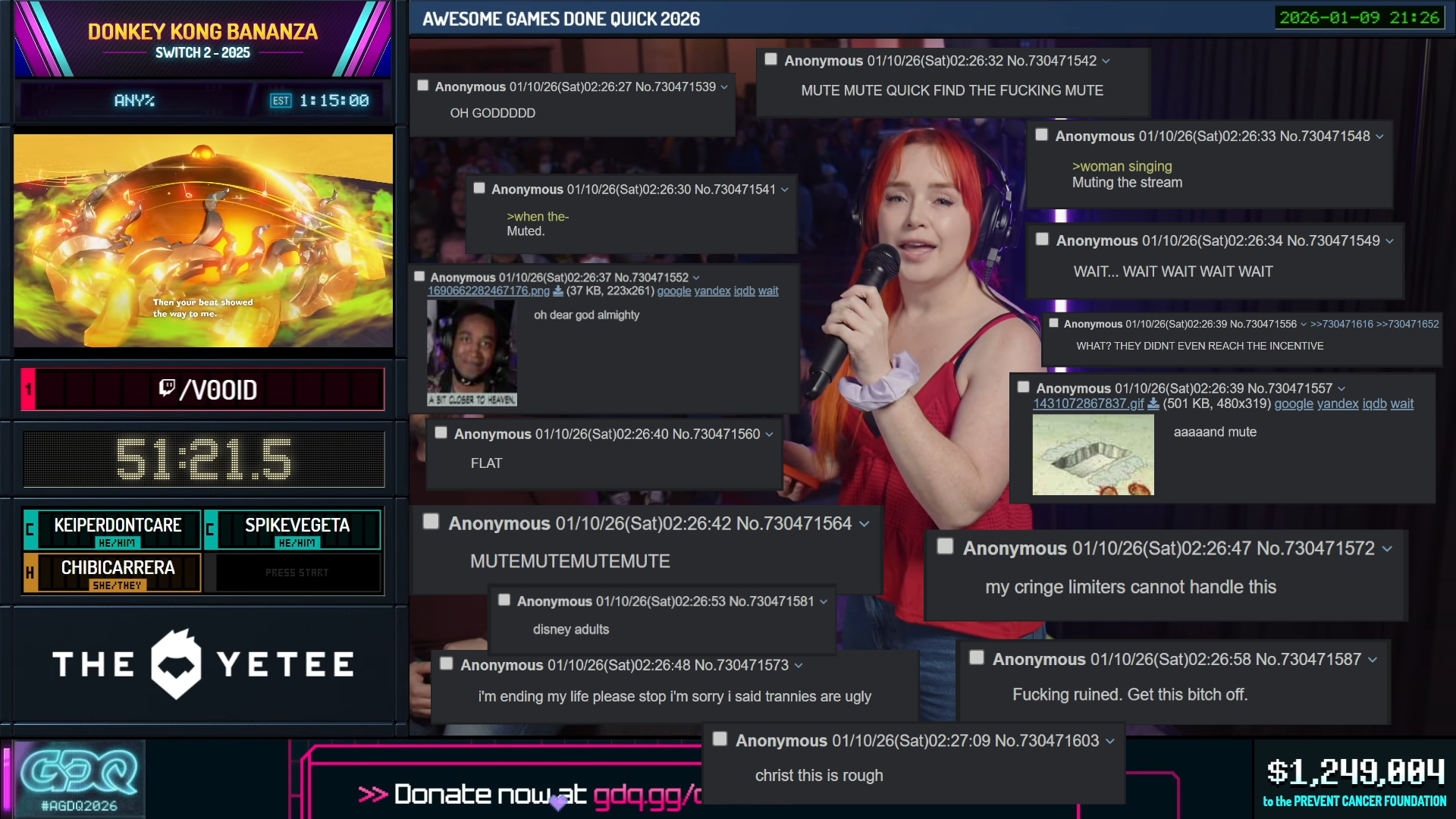1456x819 pixels.
Task: Open dropdown arrow for post No.730471587
Action: 1373,660
